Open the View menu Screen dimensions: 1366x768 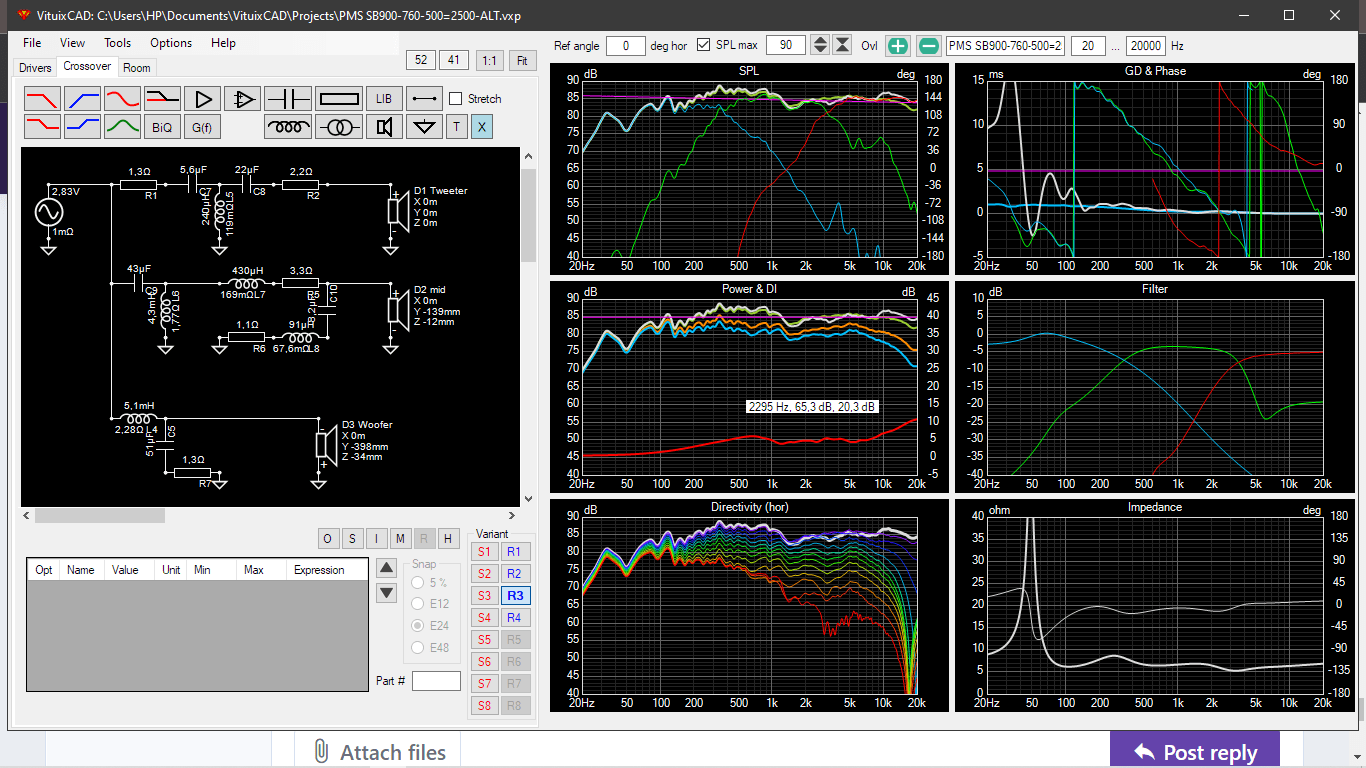pos(72,43)
